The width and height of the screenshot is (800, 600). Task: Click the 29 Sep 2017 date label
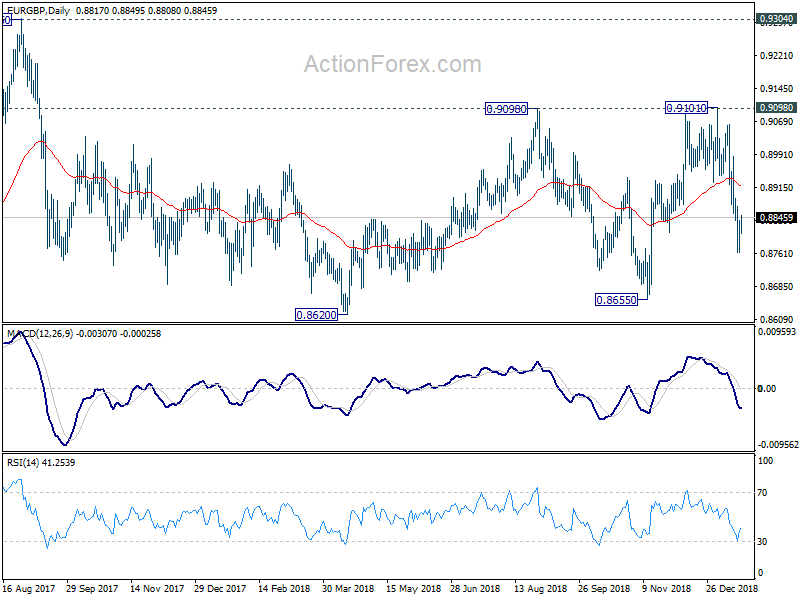tap(92, 588)
